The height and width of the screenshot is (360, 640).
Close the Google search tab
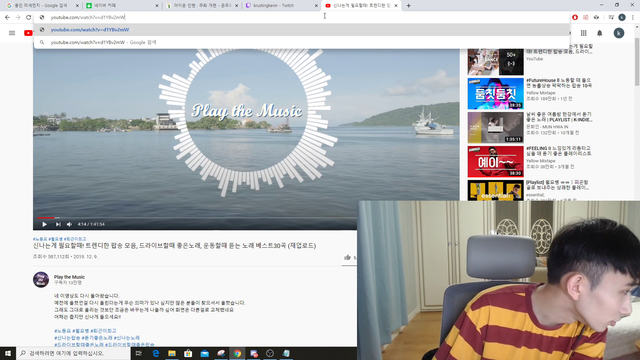pos(77,6)
